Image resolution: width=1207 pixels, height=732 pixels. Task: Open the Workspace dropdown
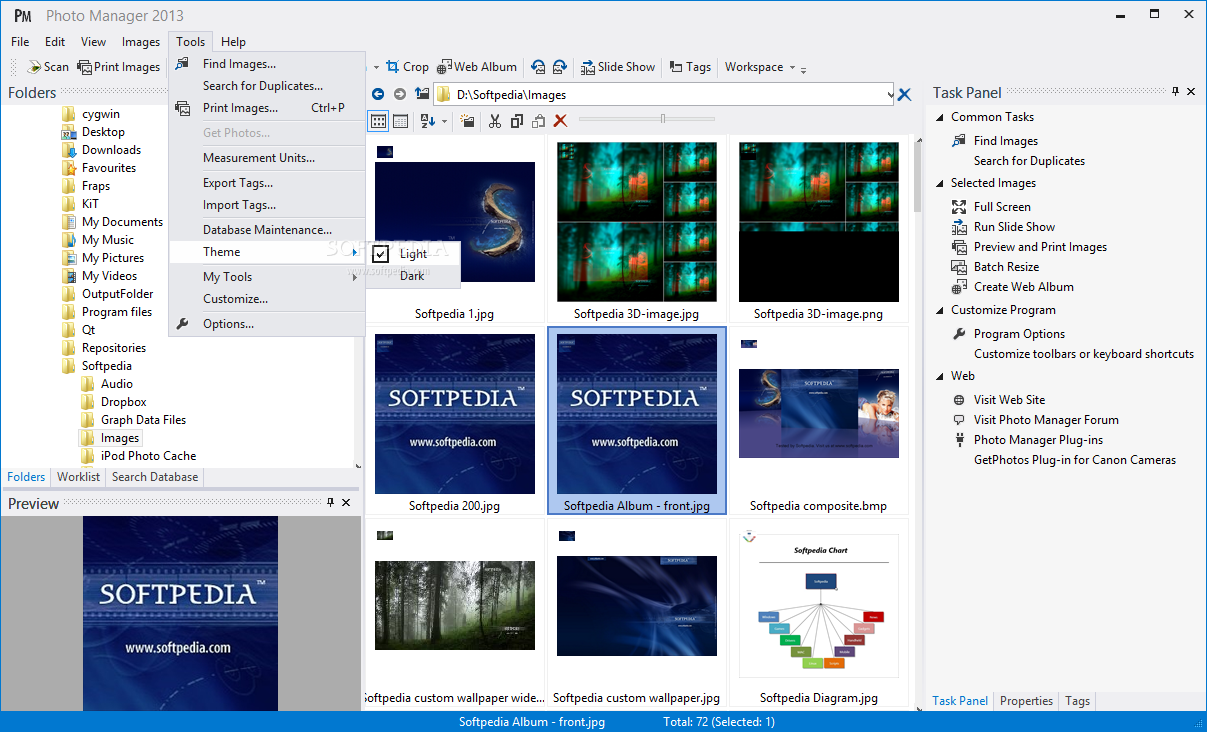click(x=759, y=67)
